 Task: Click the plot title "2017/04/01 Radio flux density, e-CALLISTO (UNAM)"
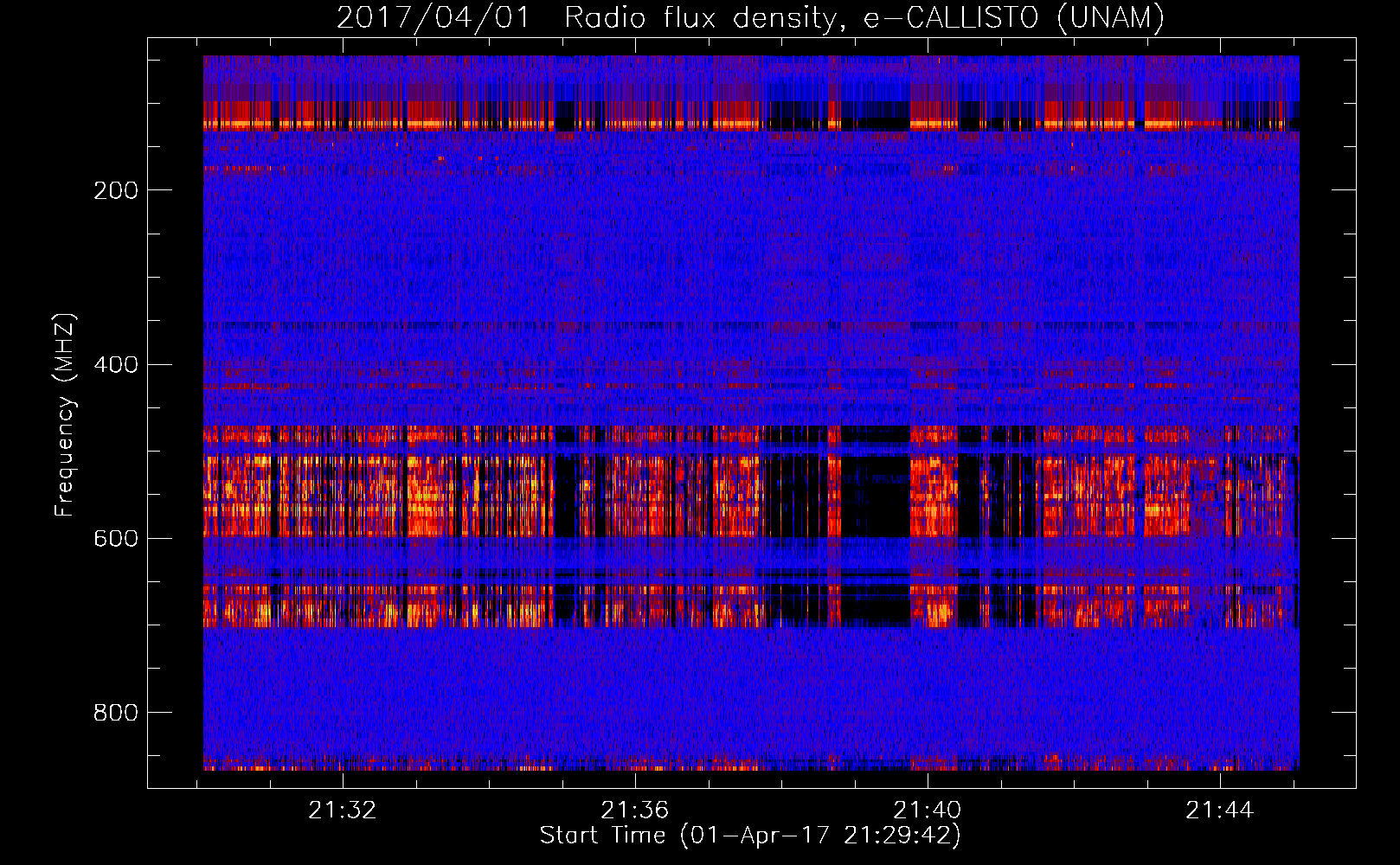point(750,17)
